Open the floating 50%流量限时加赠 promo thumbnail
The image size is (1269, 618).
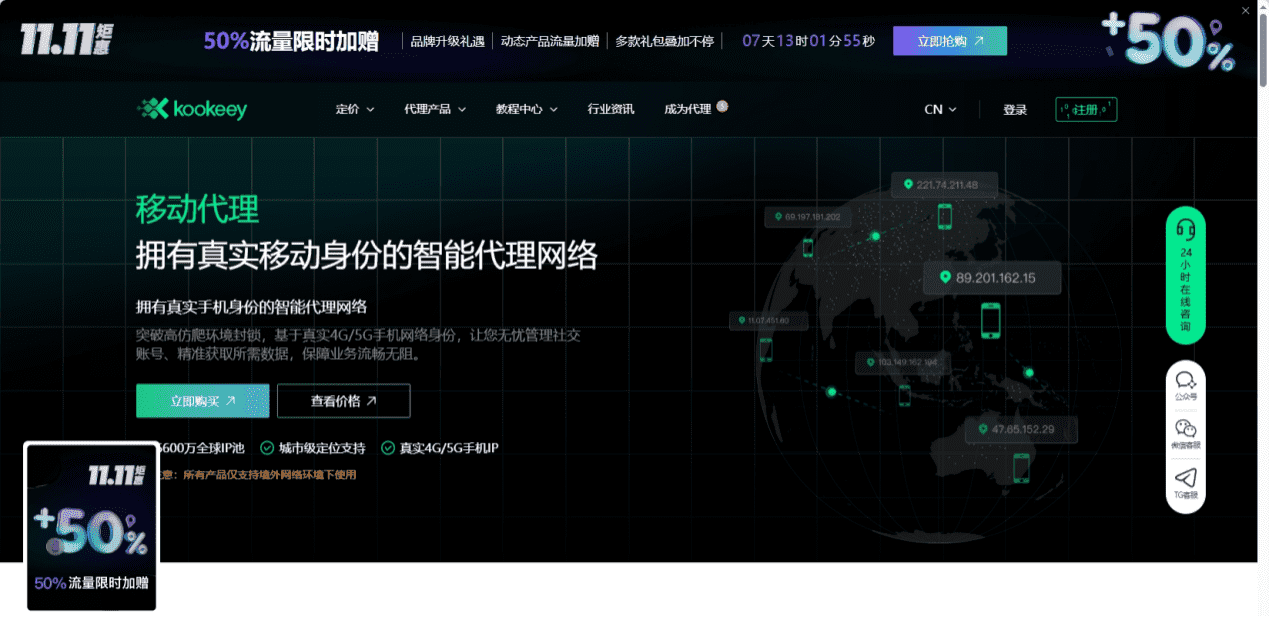click(x=91, y=527)
